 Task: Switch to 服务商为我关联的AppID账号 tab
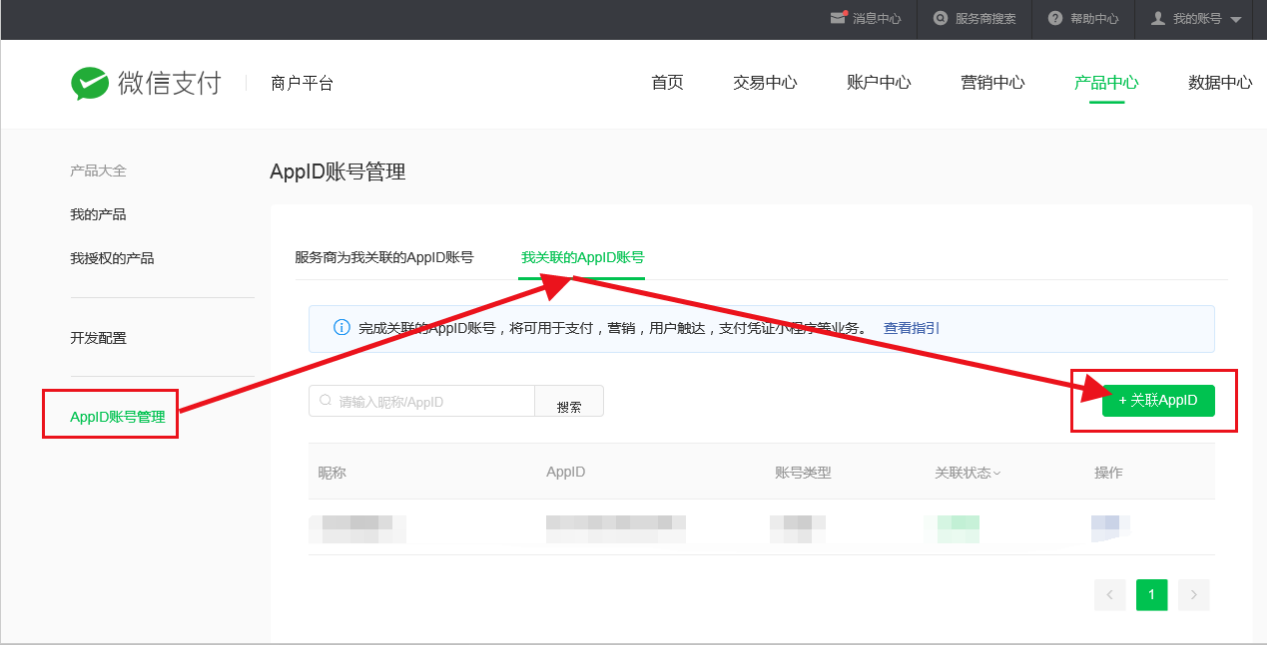pos(384,257)
